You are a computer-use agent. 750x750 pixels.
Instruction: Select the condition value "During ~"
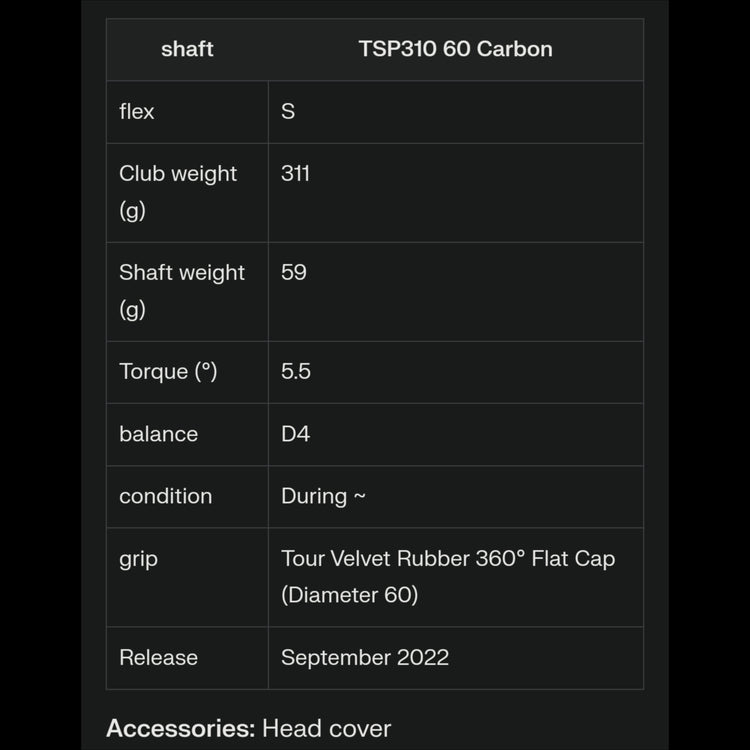point(323,496)
